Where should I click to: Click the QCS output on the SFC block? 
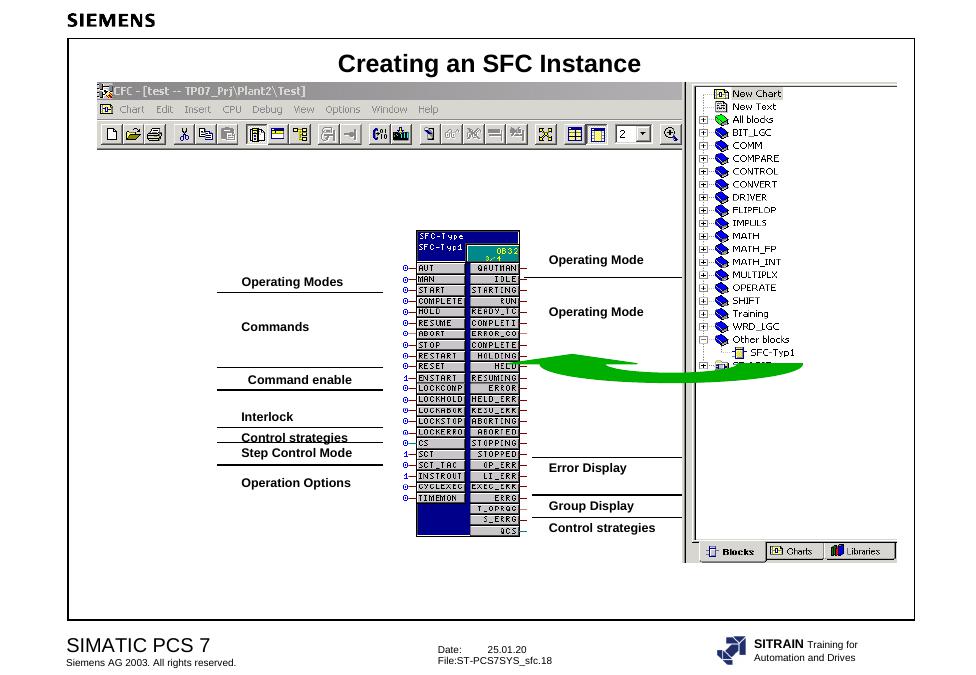coord(494,531)
